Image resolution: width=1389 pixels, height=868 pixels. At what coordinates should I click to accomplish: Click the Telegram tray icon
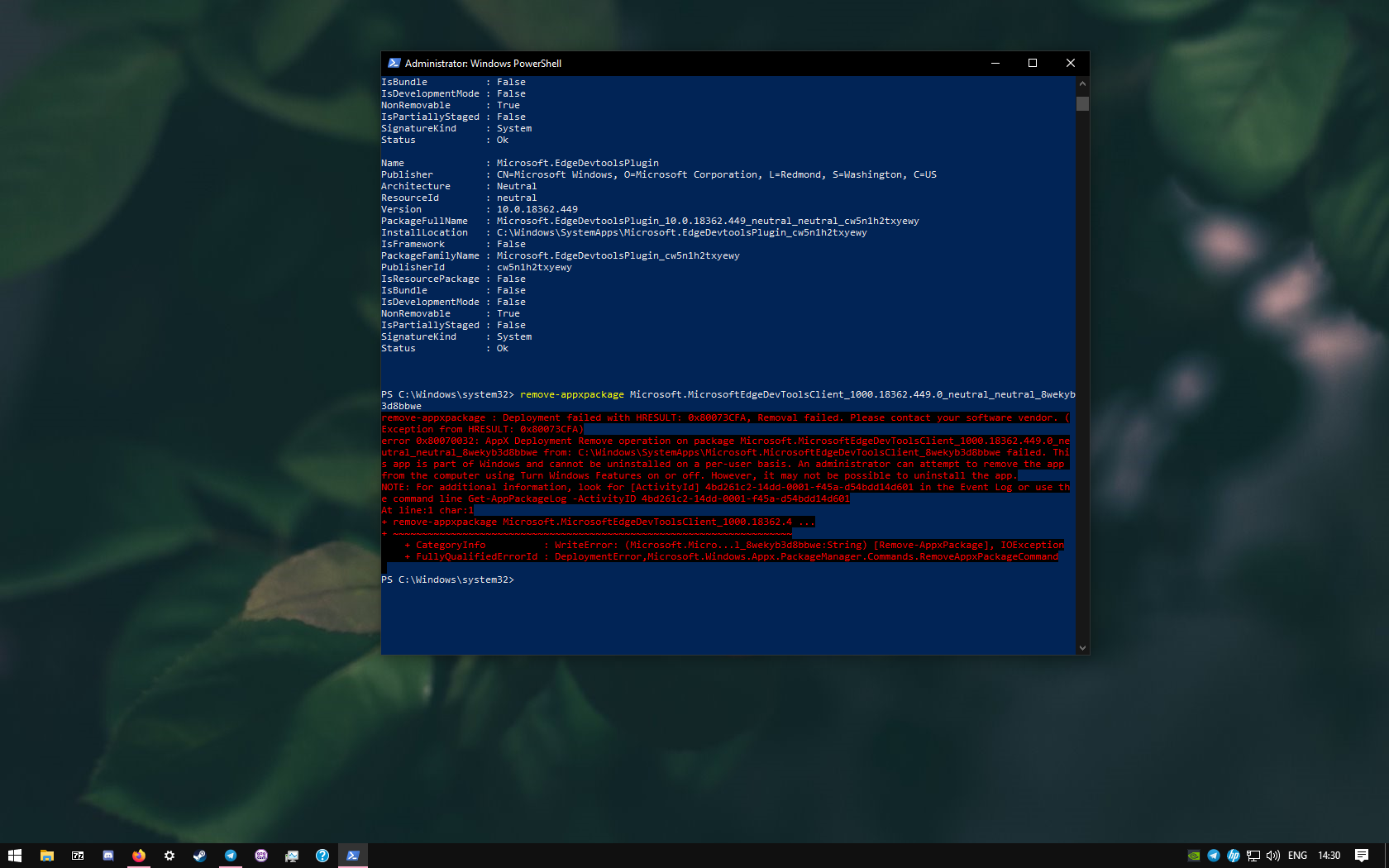tap(1214, 856)
